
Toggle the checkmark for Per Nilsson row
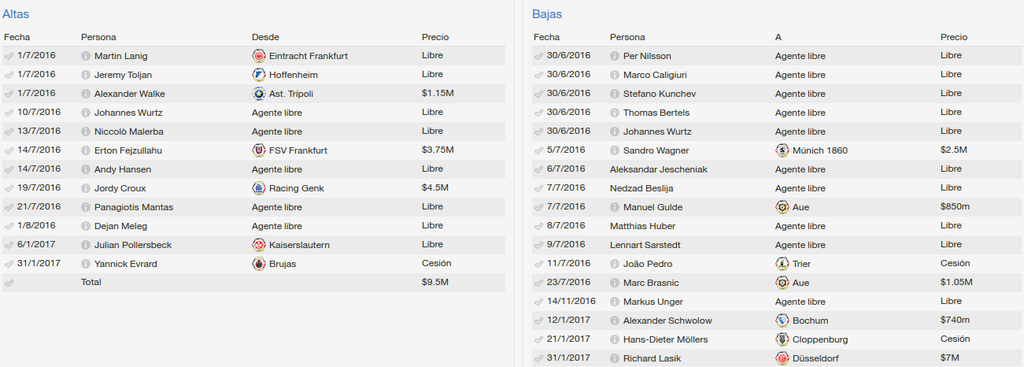538,56
